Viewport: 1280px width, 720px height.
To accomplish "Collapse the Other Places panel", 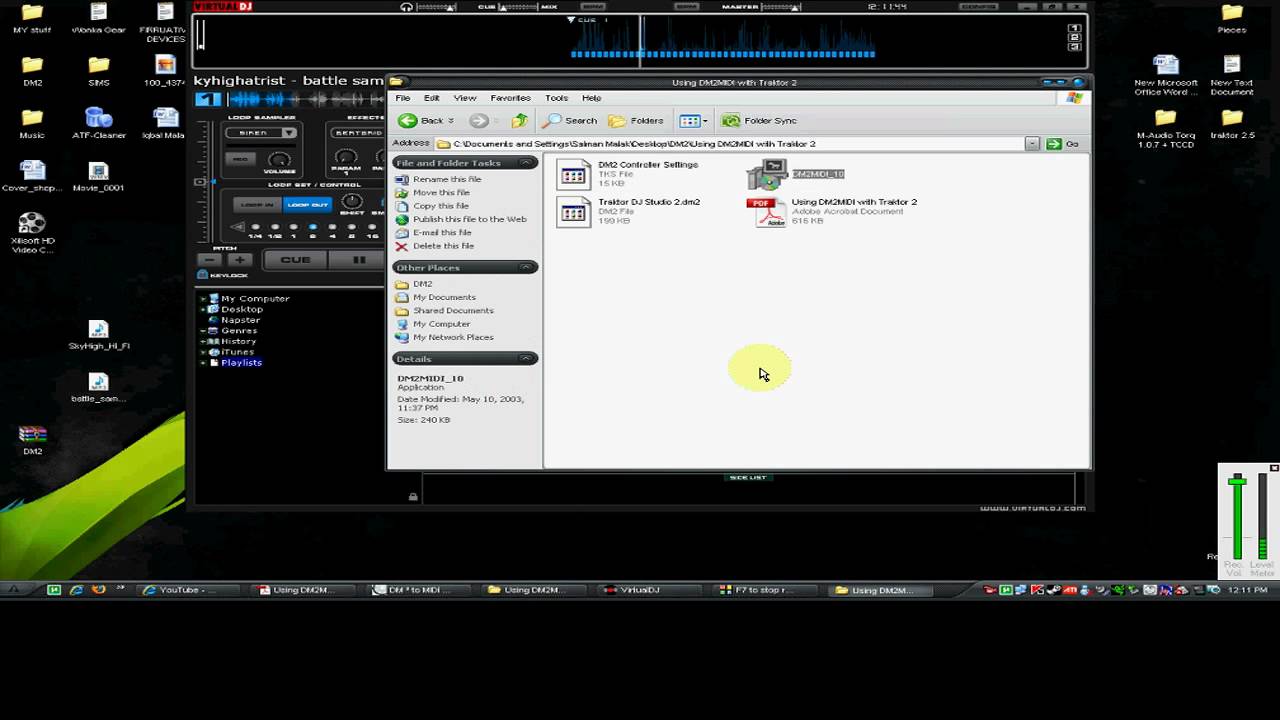I will (526, 268).
